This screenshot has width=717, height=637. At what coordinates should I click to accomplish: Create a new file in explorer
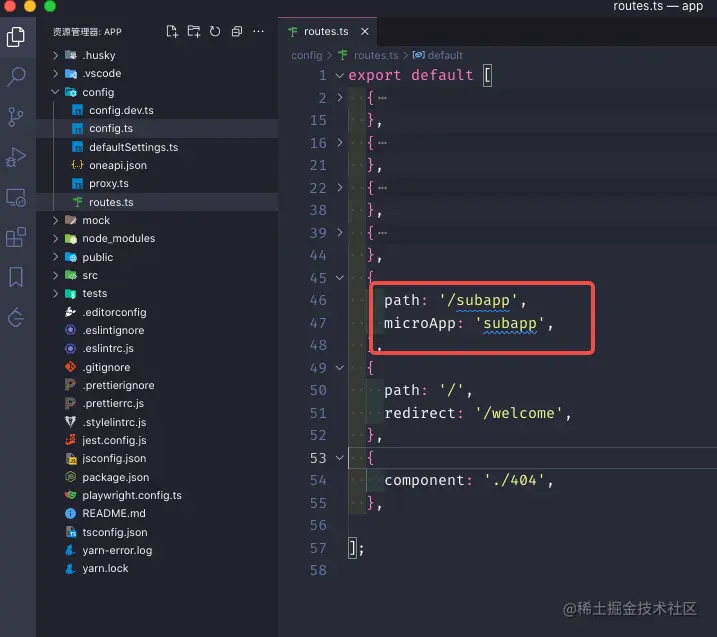[x=172, y=32]
